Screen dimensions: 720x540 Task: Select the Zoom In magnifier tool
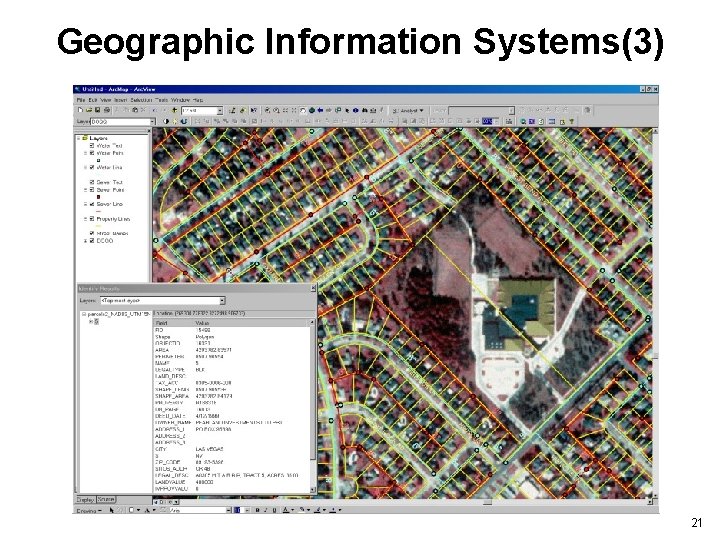(x=267, y=110)
